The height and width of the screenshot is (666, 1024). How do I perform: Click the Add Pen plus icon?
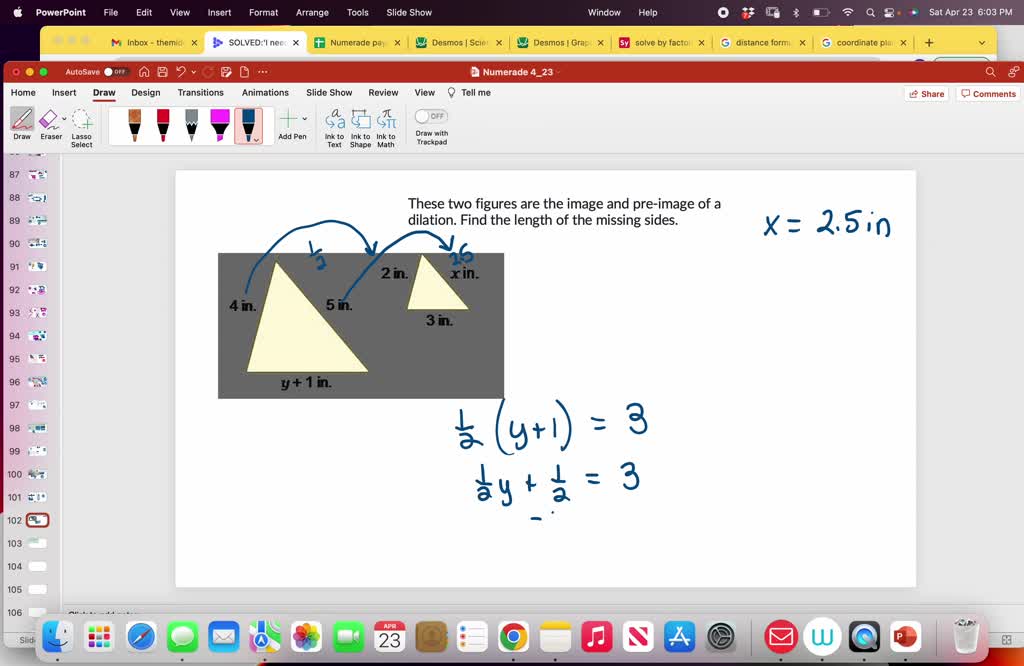pos(289,119)
